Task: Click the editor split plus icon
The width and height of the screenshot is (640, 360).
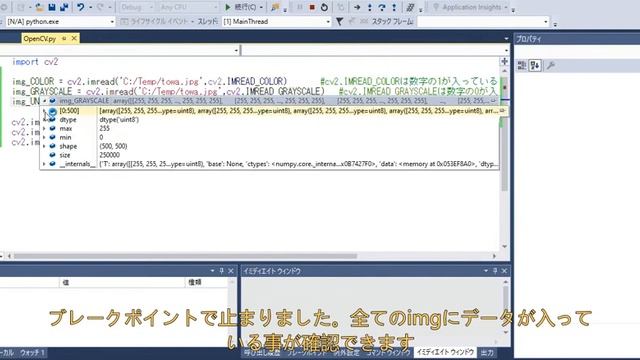Action: [x=504, y=61]
